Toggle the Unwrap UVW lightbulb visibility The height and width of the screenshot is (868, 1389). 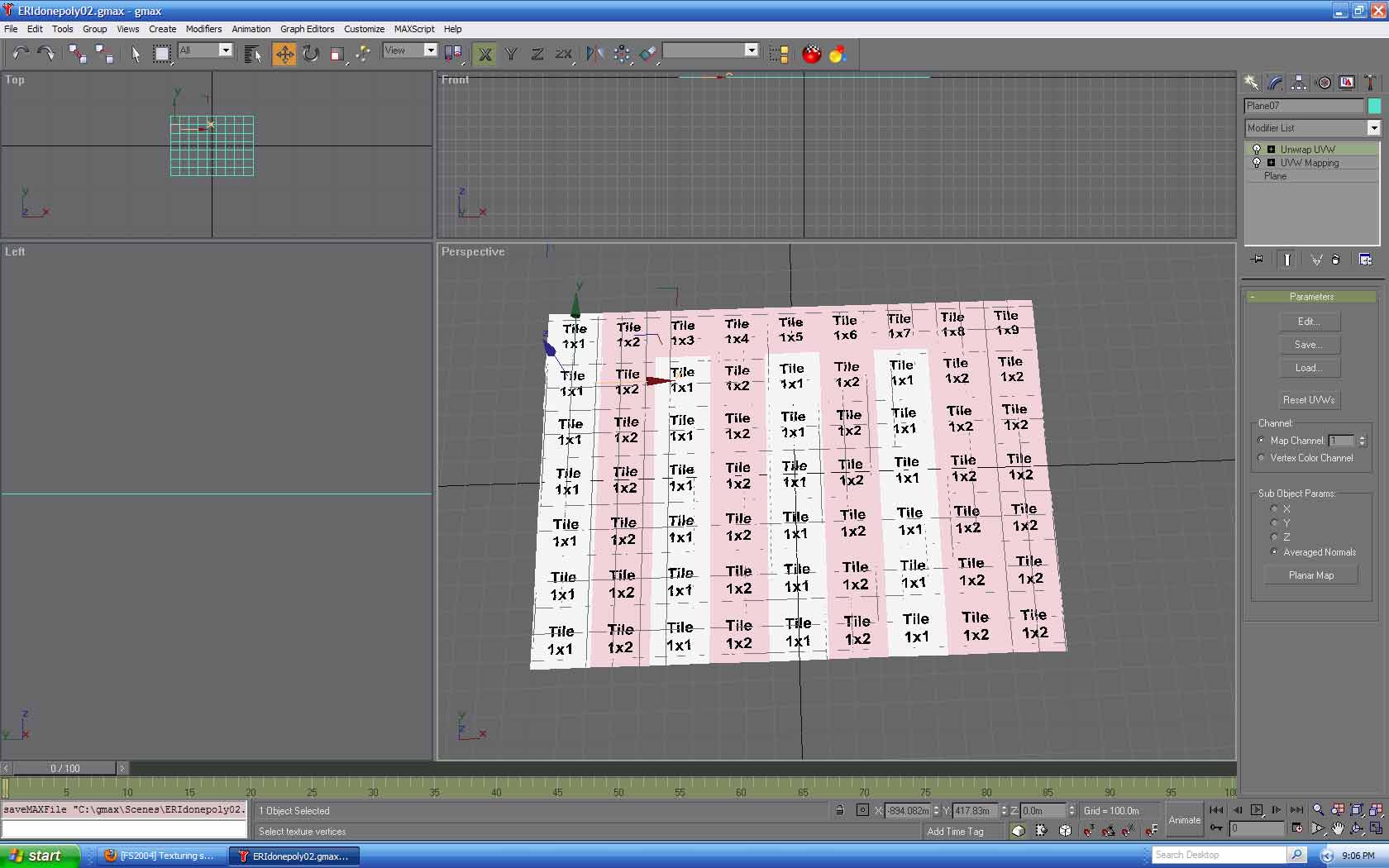1257,150
